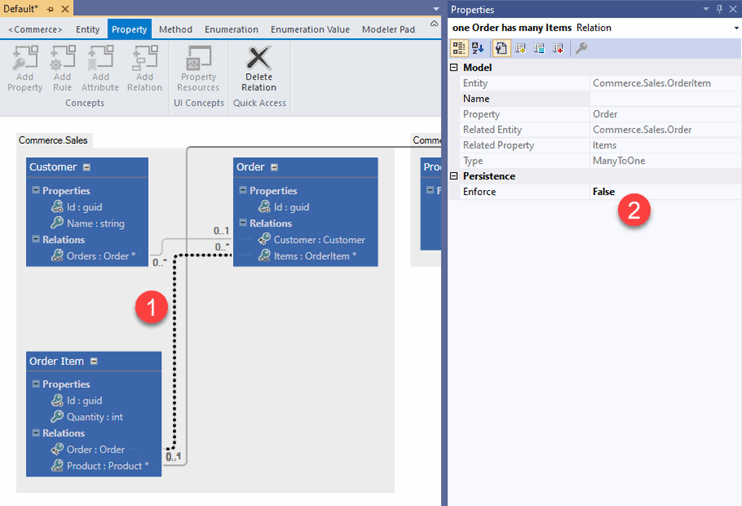
Task: Collapse the Customer entity box
Action: point(87,167)
